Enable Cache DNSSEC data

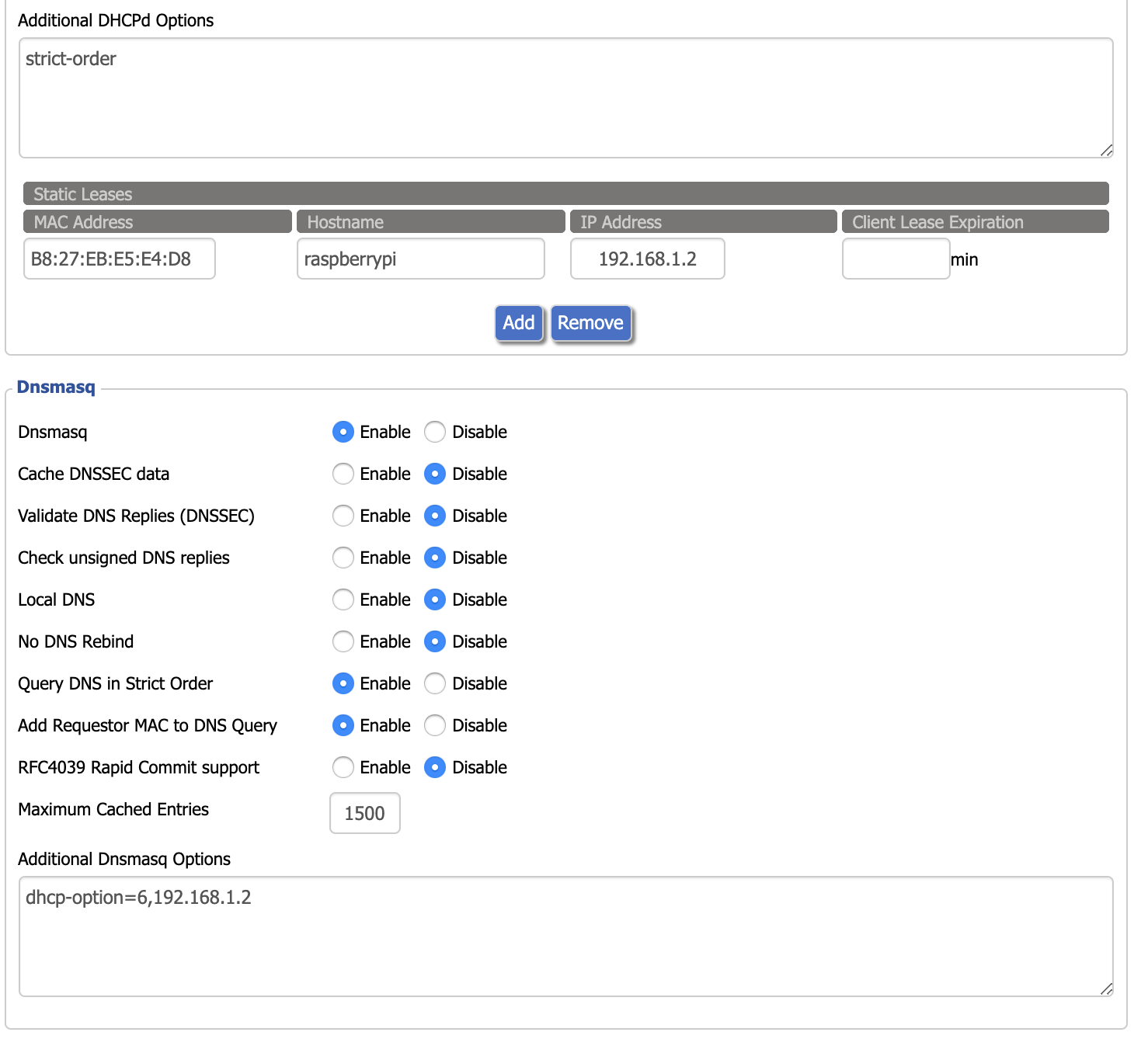[343, 474]
